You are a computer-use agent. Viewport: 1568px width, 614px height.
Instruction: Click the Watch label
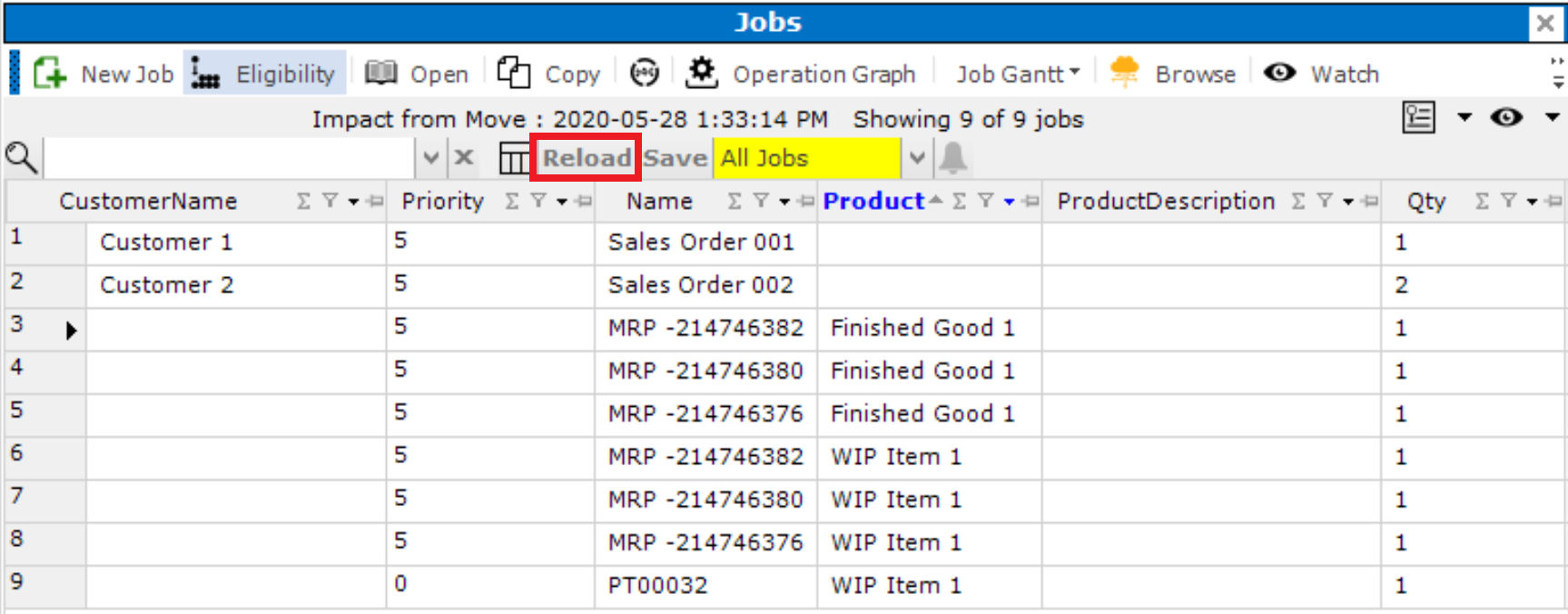[1345, 74]
